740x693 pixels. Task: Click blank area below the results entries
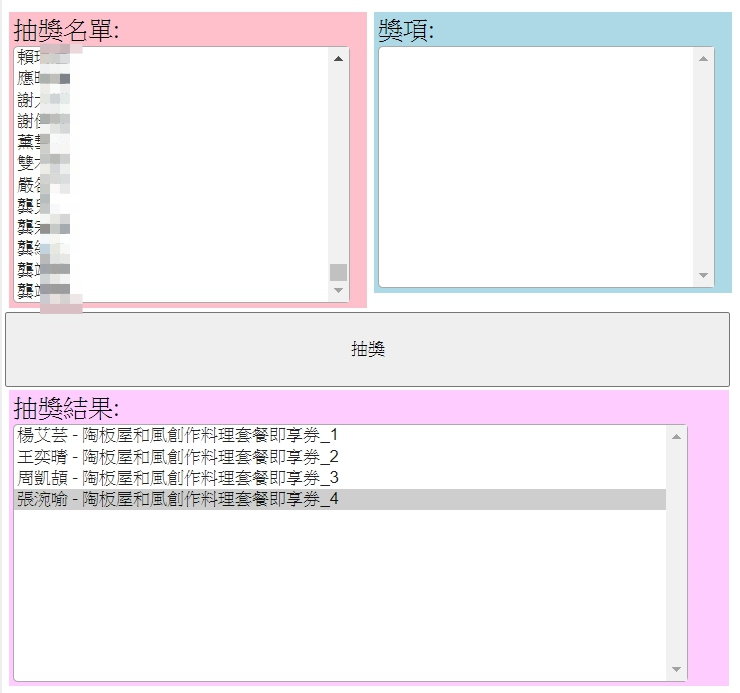(x=340, y=600)
